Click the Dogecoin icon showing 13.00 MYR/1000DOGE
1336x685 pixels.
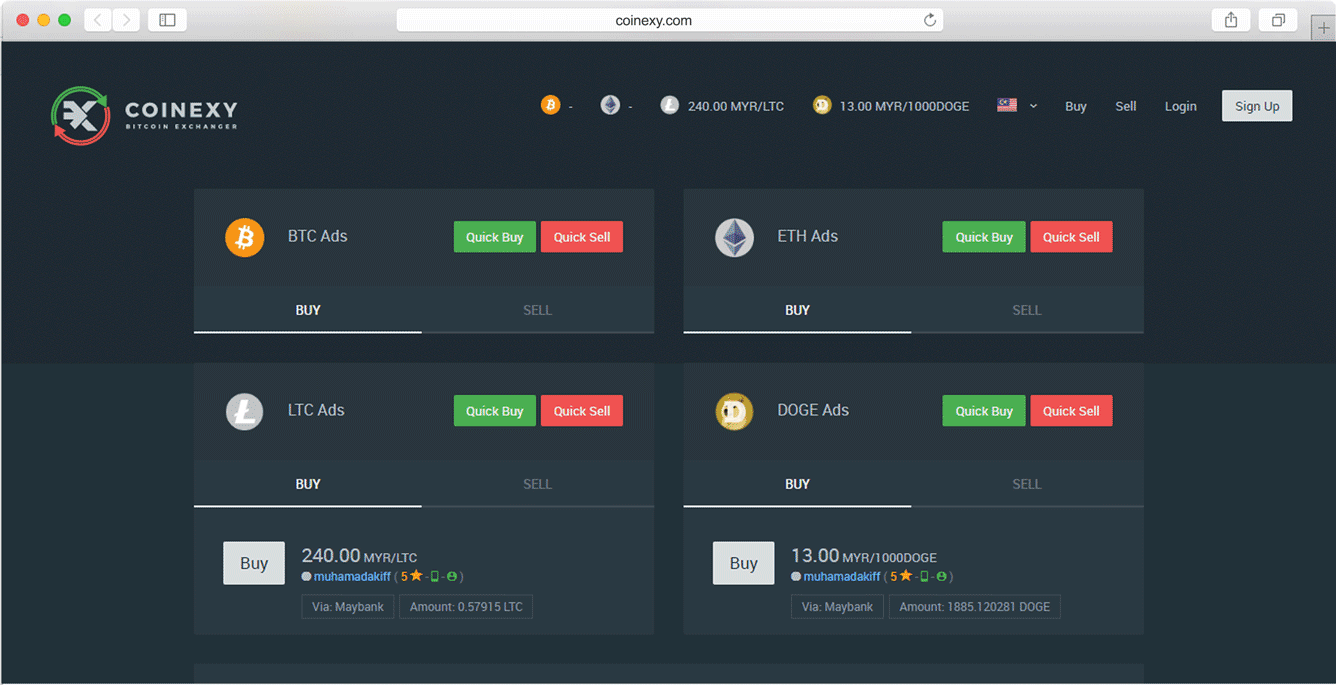coord(822,105)
